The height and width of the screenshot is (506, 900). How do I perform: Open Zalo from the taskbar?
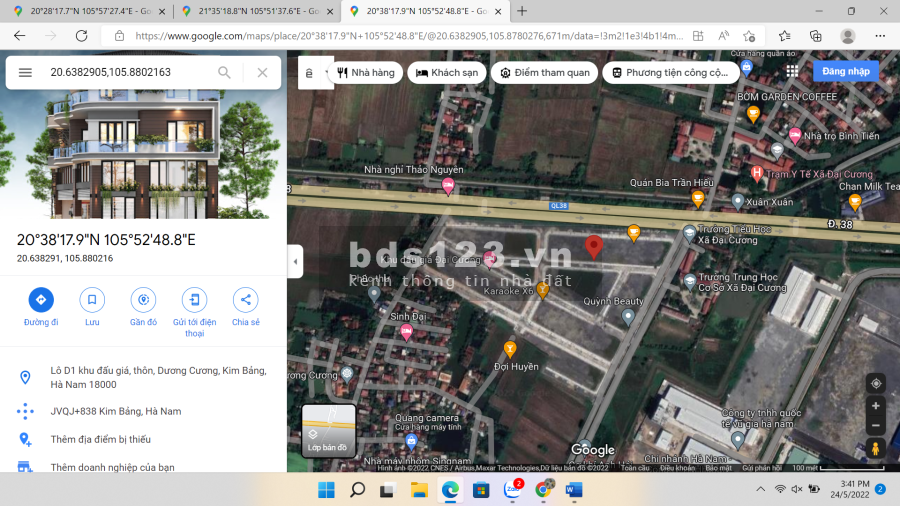(512, 489)
